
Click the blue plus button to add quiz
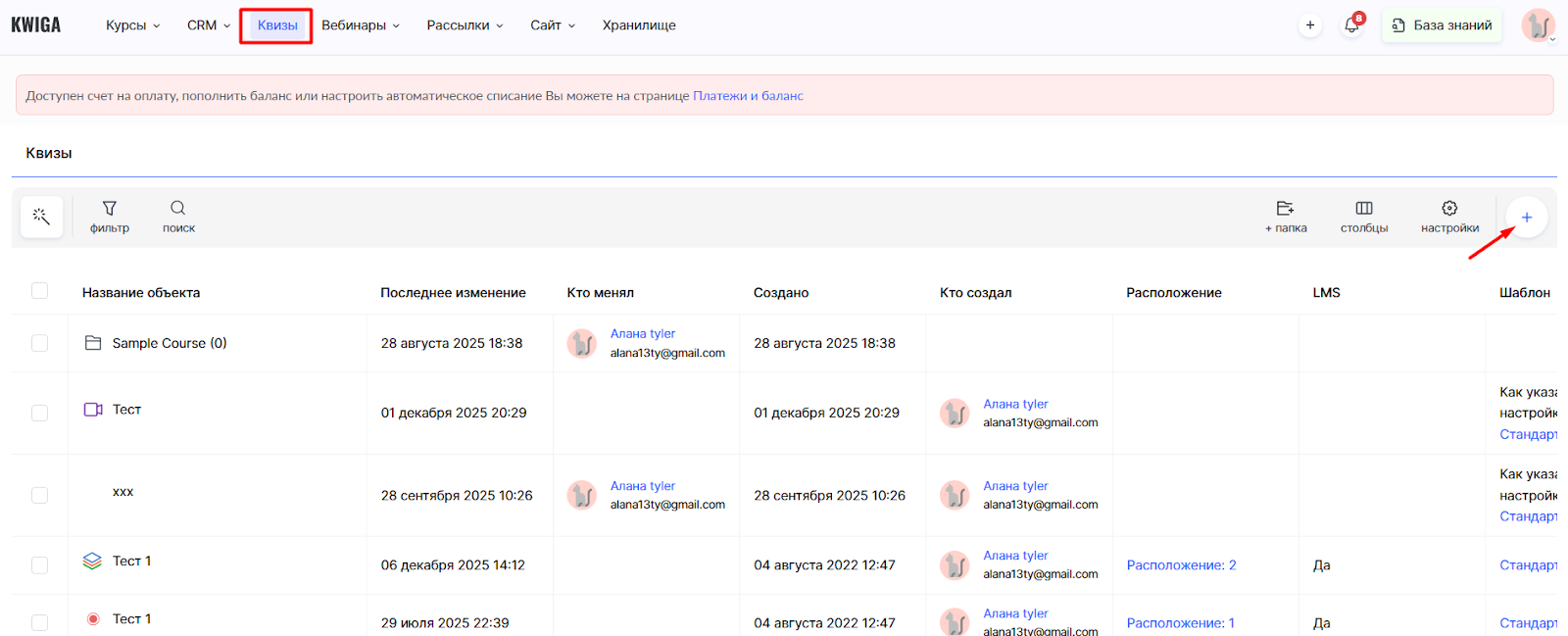(x=1526, y=218)
